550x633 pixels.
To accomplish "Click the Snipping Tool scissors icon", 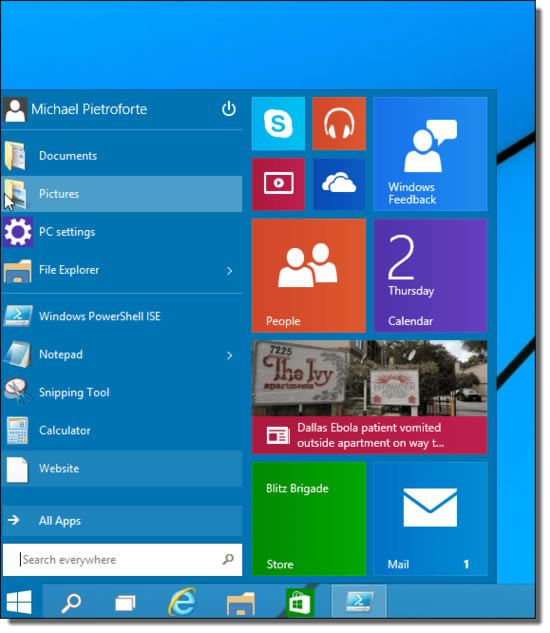I will click(x=17, y=392).
